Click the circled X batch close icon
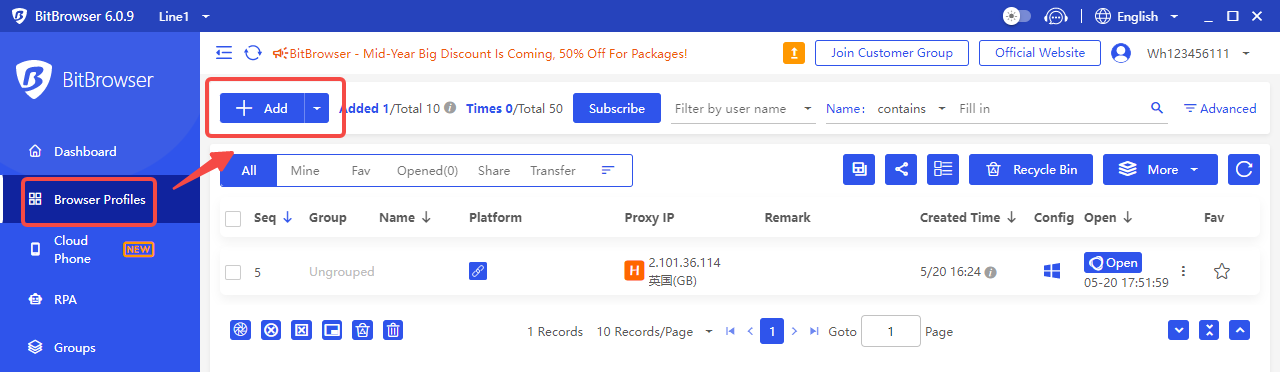This screenshot has width=1280, height=372. pos(270,330)
